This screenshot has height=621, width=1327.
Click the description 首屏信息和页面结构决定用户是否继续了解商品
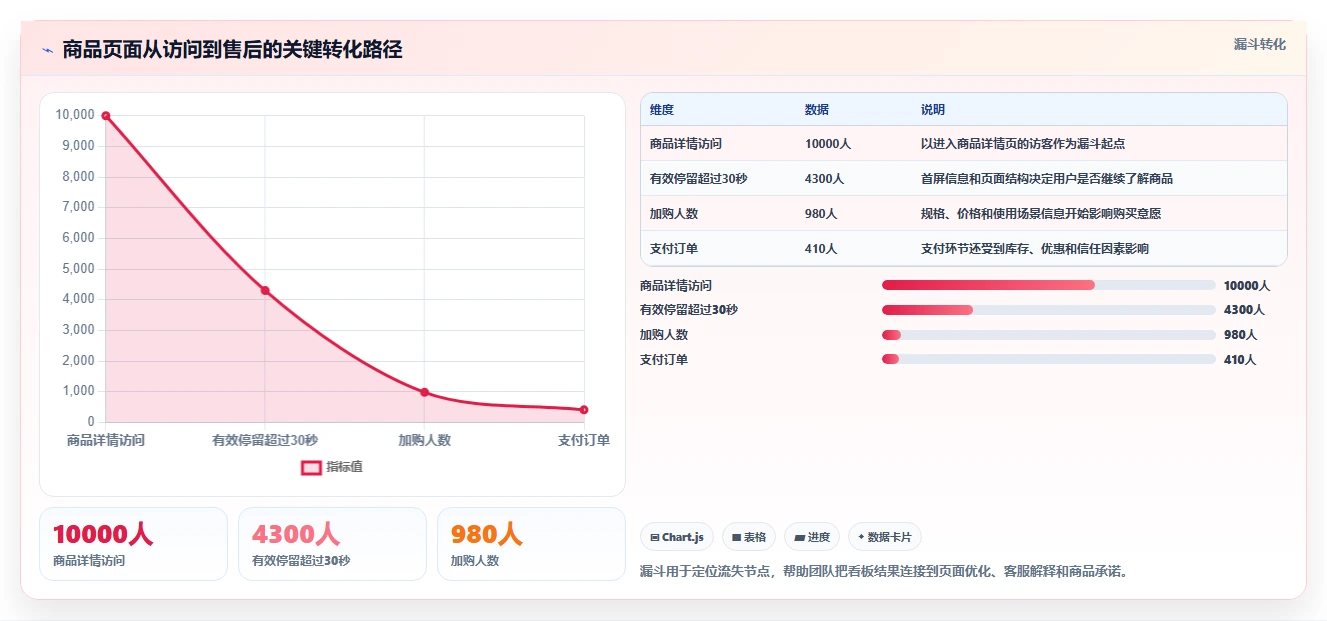click(1047, 179)
